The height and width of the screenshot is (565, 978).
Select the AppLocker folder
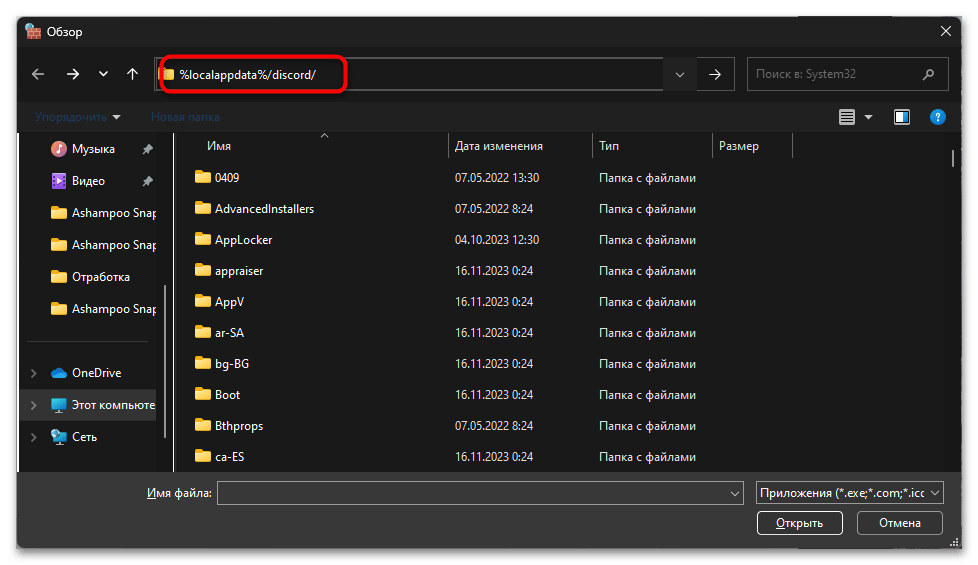tap(243, 240)
